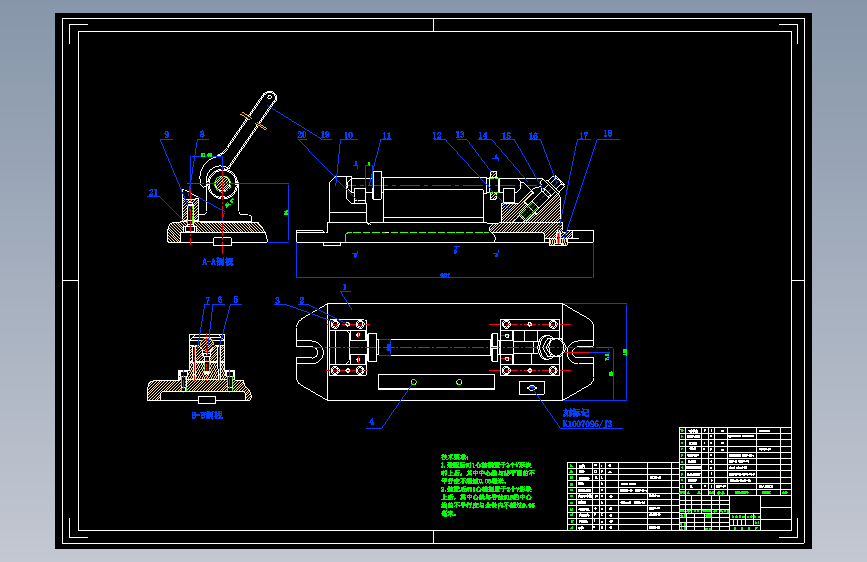Click part callout number 4
Screen dimensions: 867x562
[372, 422]
